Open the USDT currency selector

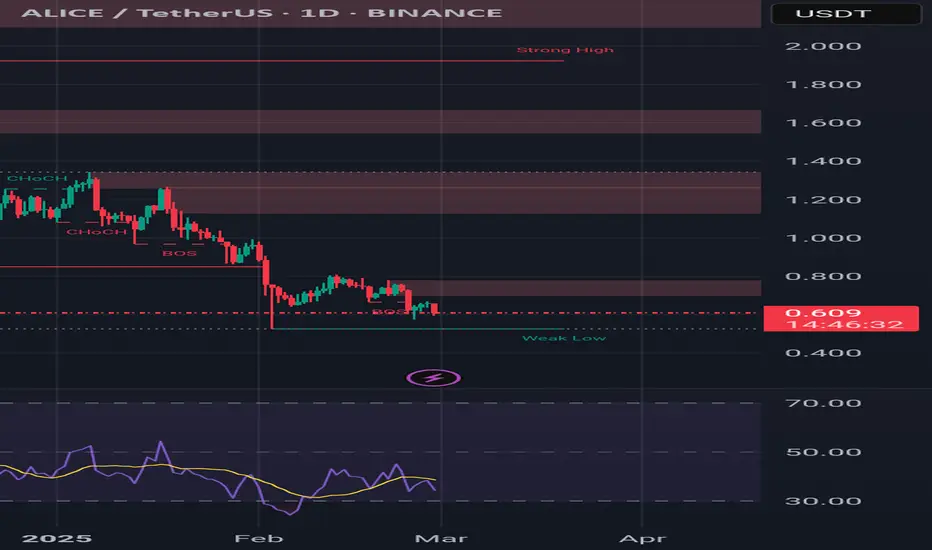846,13
